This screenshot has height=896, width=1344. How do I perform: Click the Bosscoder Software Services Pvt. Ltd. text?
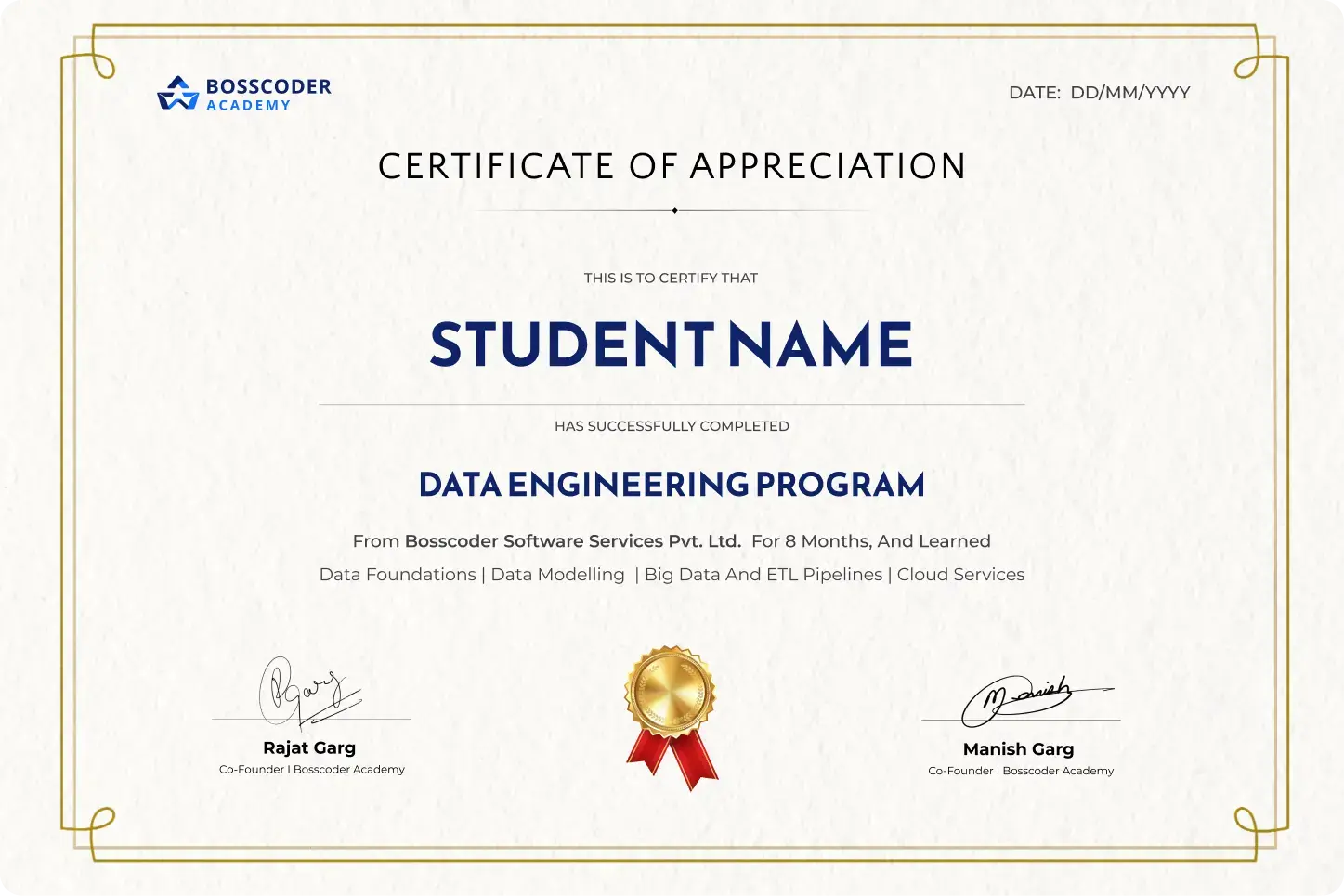(x=572, y=541)
